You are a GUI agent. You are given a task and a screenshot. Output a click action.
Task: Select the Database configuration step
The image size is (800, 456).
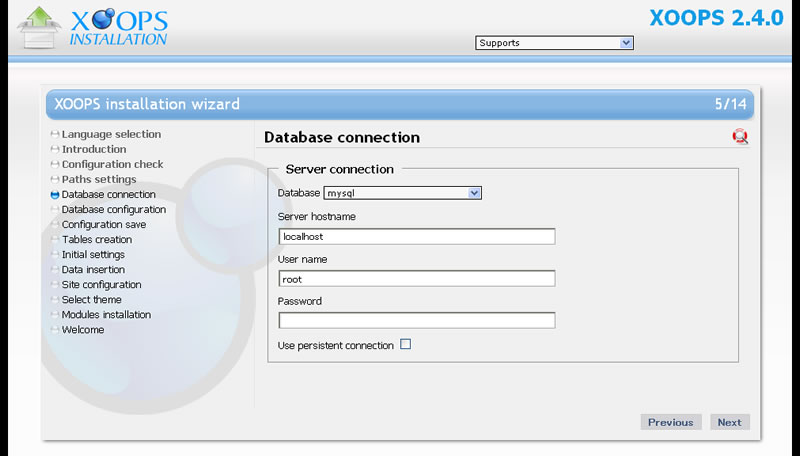(114, 209)
